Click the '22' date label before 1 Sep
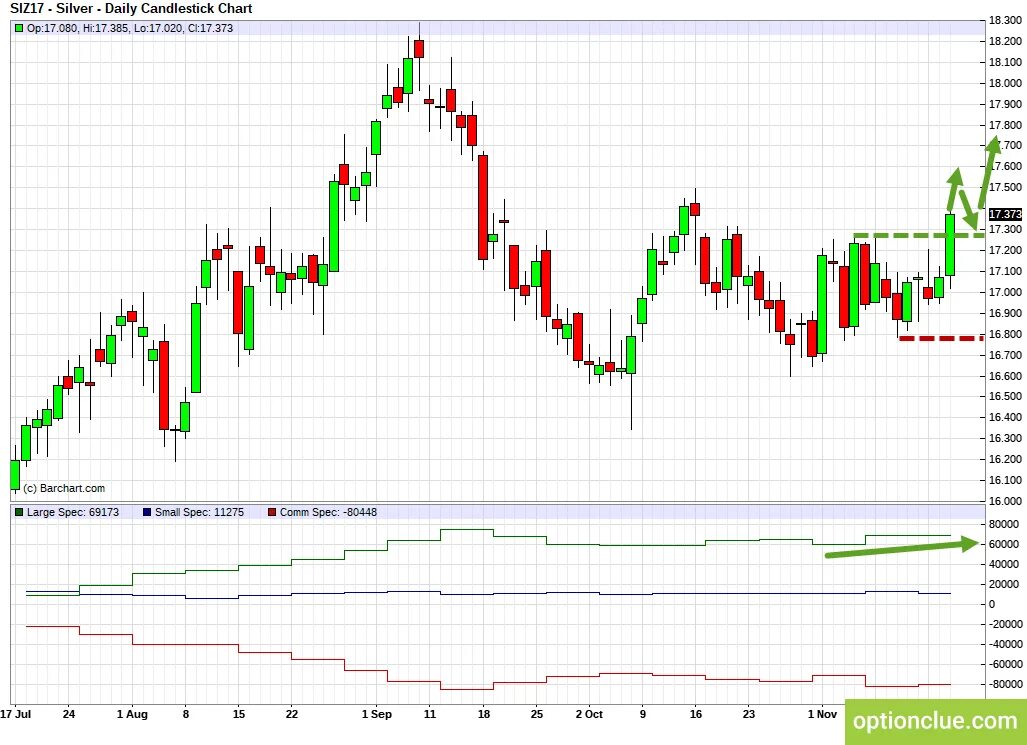The height and width of the screenshot is (745, 1027). 291,714
